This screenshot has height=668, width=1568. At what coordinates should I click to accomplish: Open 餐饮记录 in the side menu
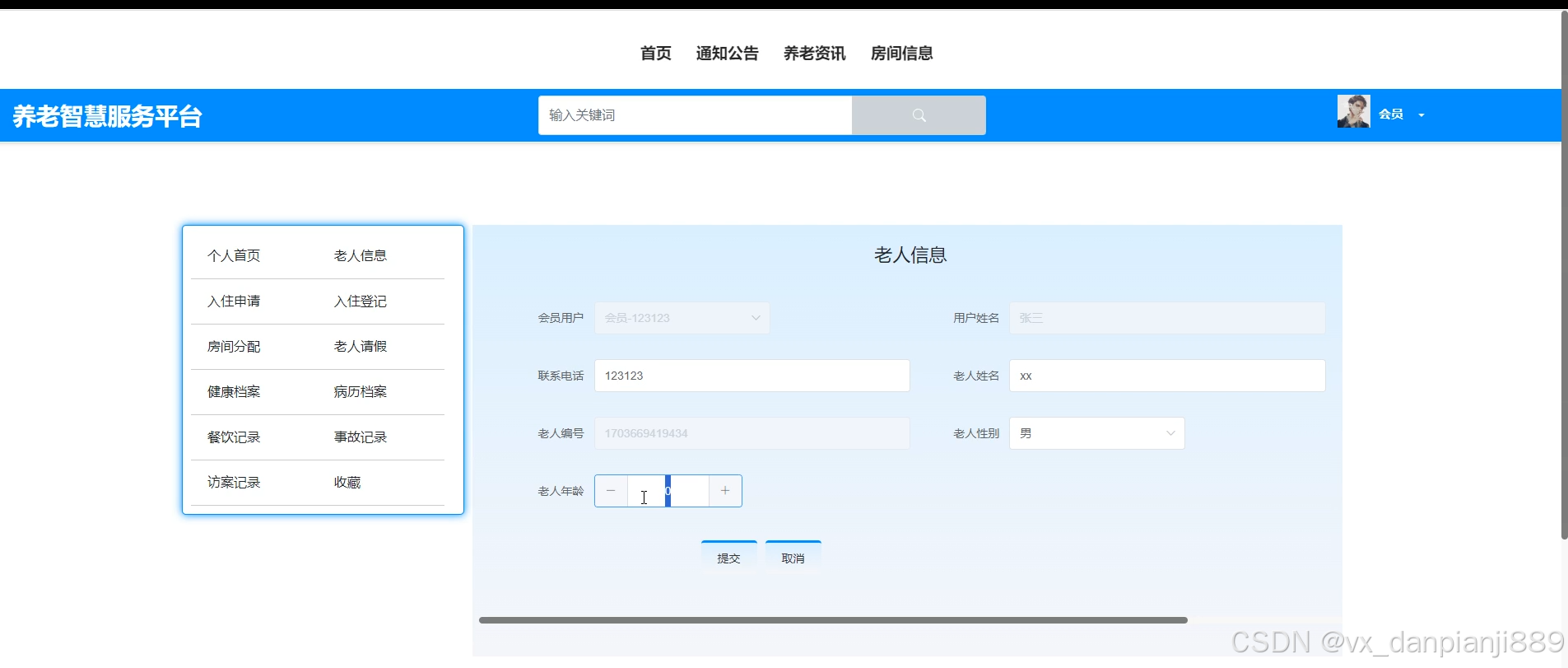tap(234, 437)
